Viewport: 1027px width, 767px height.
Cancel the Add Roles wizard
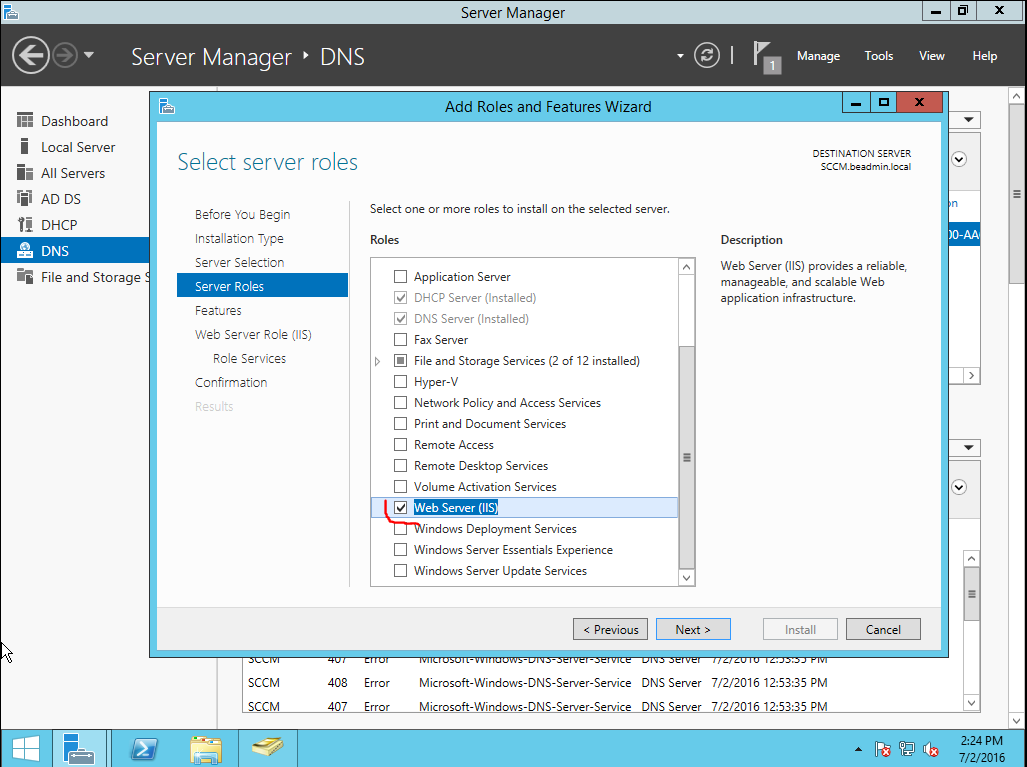coord(883,629)
